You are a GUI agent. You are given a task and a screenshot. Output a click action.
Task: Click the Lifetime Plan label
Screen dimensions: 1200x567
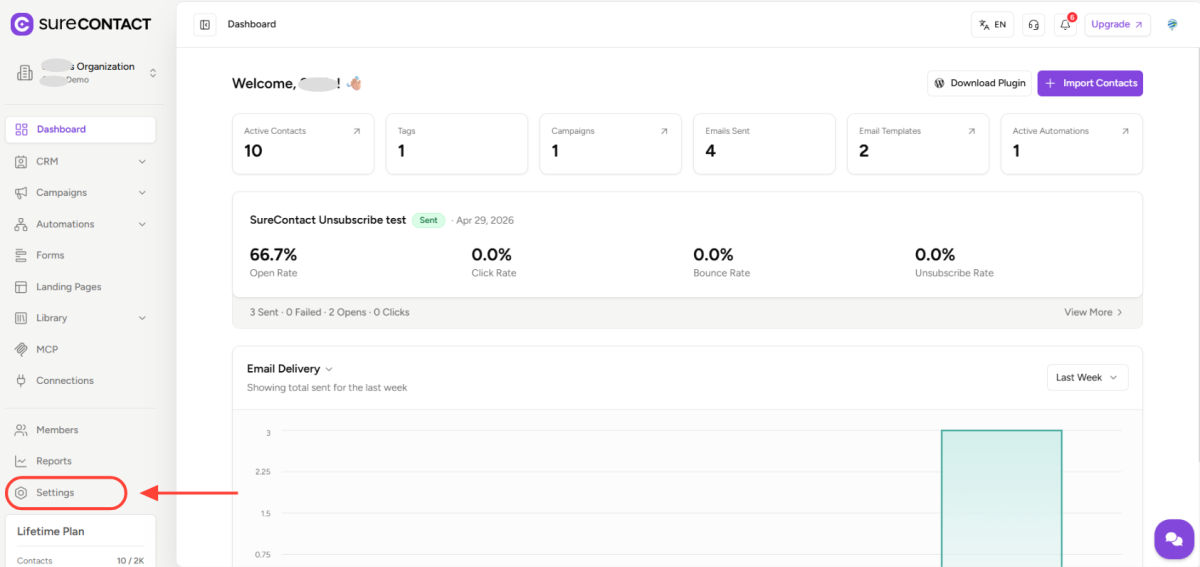coord(51,531)
